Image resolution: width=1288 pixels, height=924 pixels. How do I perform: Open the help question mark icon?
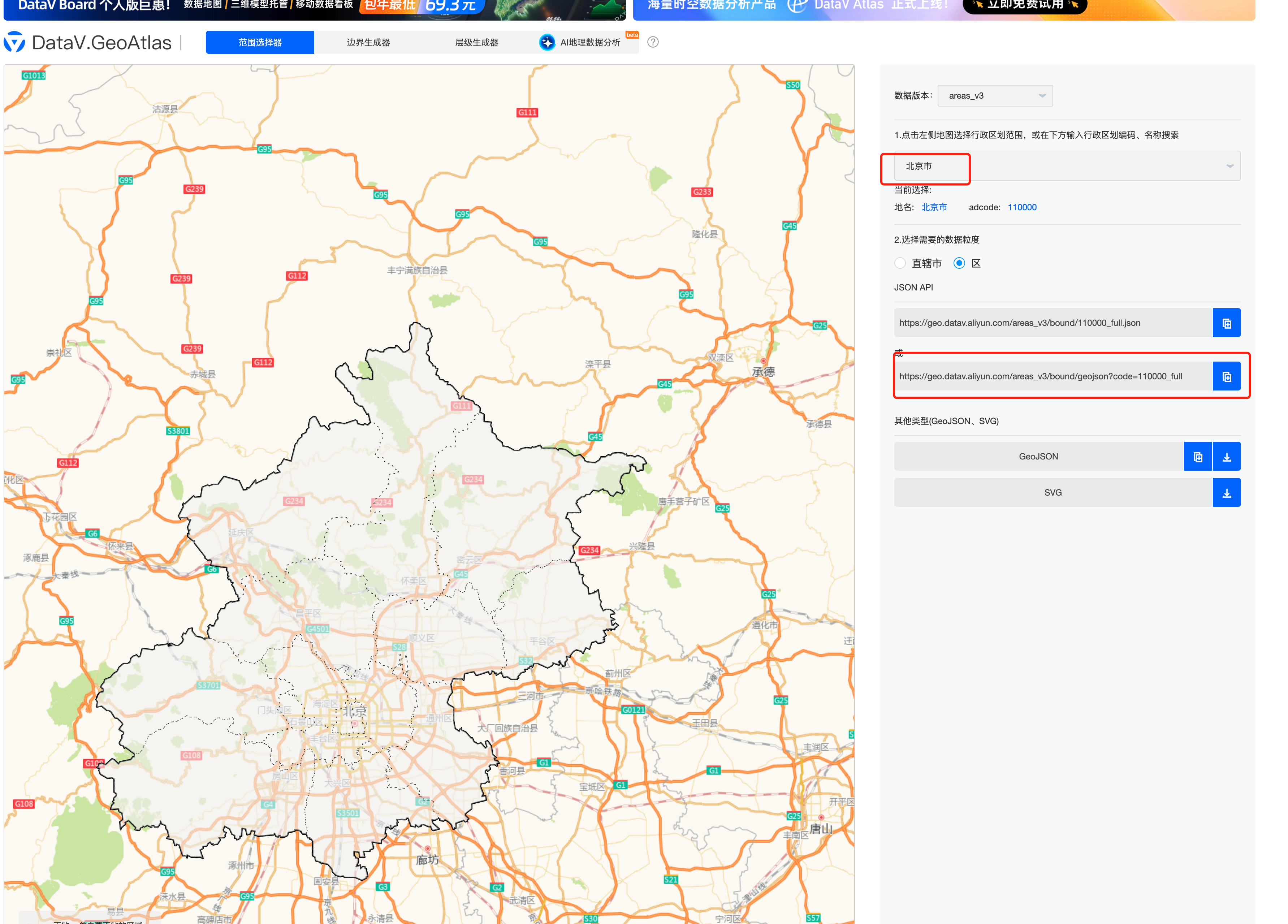pyautogui.click(x=653, y=42)
